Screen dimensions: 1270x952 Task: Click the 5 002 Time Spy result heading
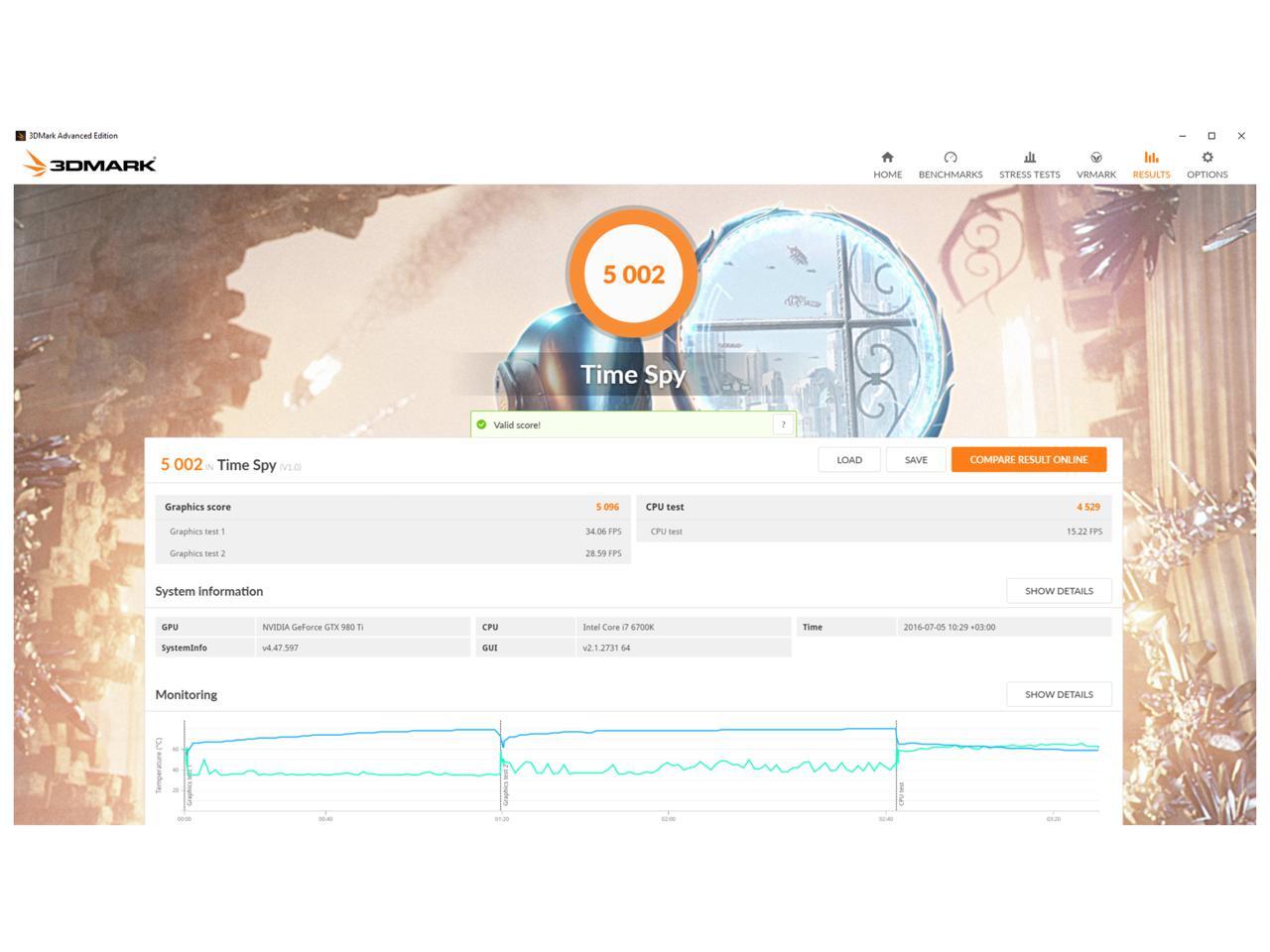coord(230,464)
